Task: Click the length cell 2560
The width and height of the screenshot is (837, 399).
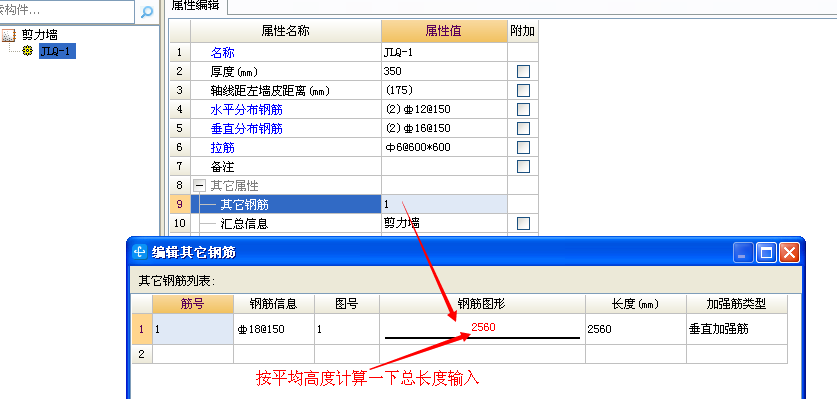Action: 636,329
